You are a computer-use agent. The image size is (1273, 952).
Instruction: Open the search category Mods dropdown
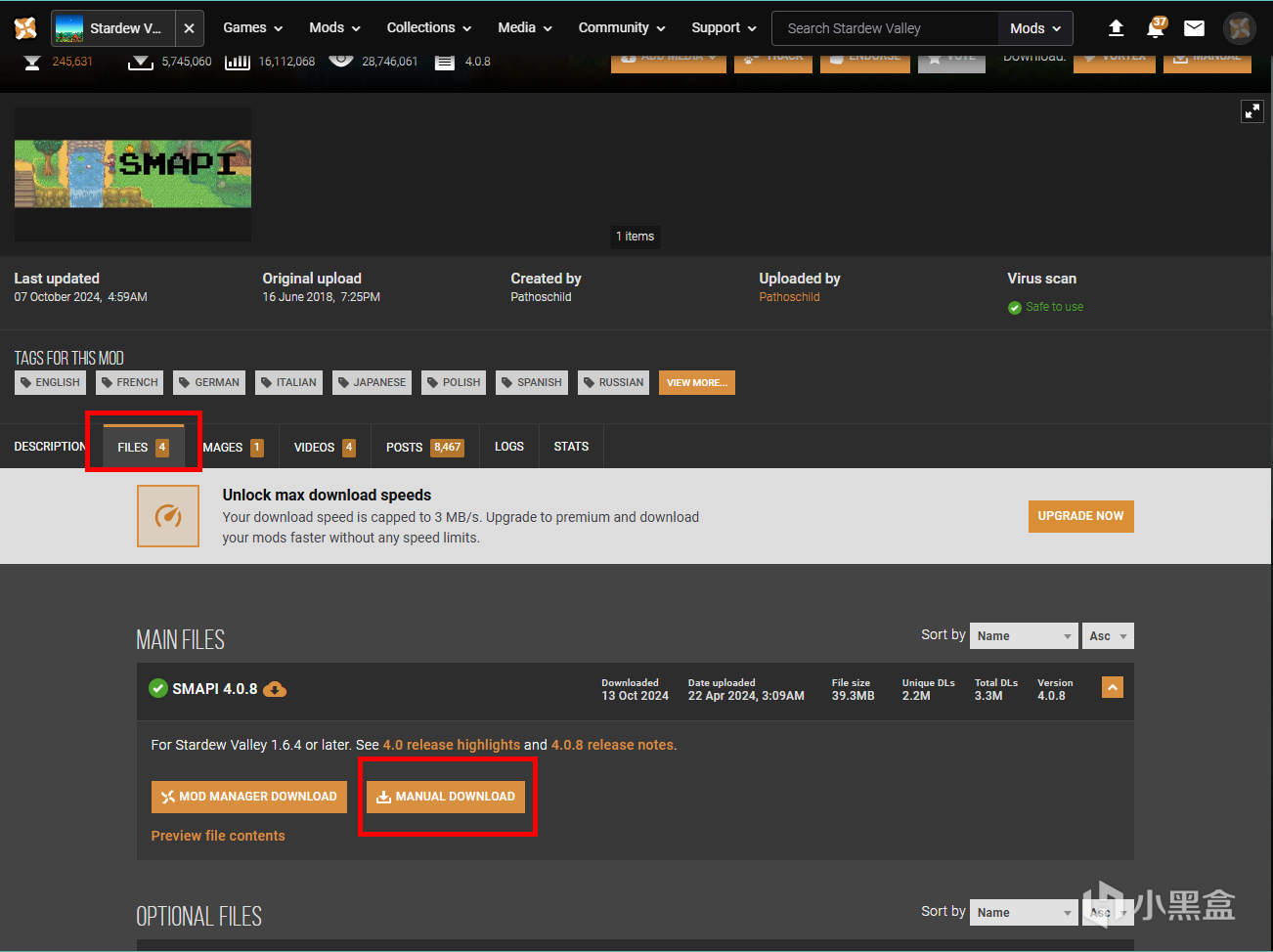click(1035, 28)
